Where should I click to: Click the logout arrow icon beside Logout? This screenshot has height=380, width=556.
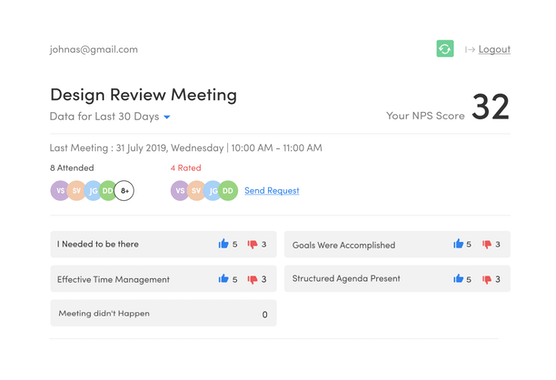[x=470, y=50]
